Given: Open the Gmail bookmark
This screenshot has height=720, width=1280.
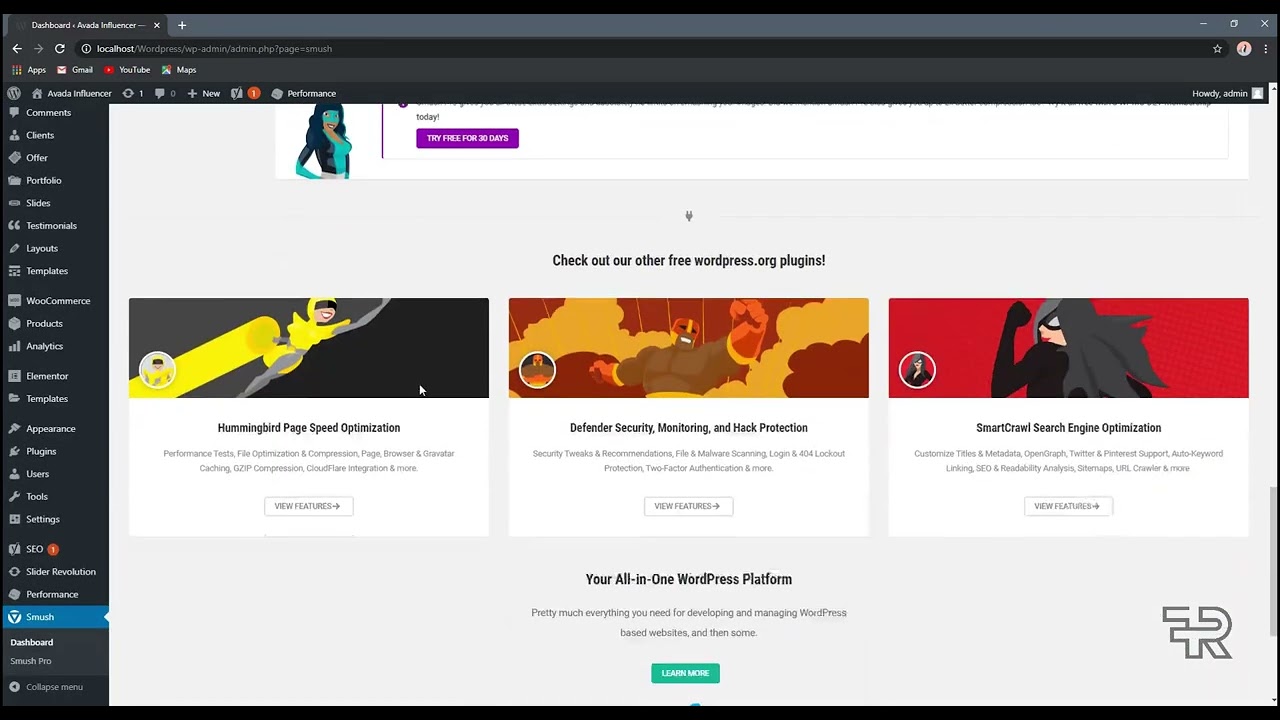Looking at the screenshot, I should [x=75, y=70].
